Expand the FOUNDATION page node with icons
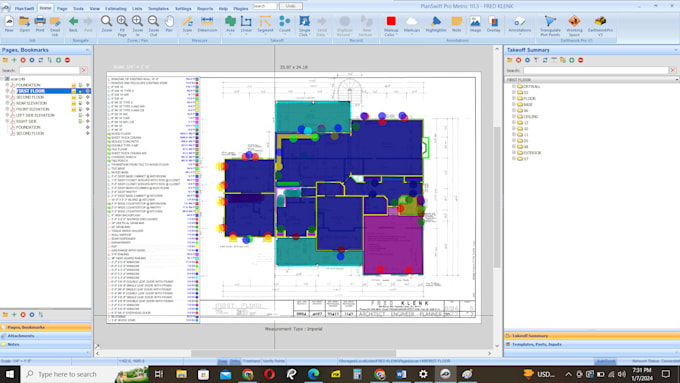 pos(7,85)
